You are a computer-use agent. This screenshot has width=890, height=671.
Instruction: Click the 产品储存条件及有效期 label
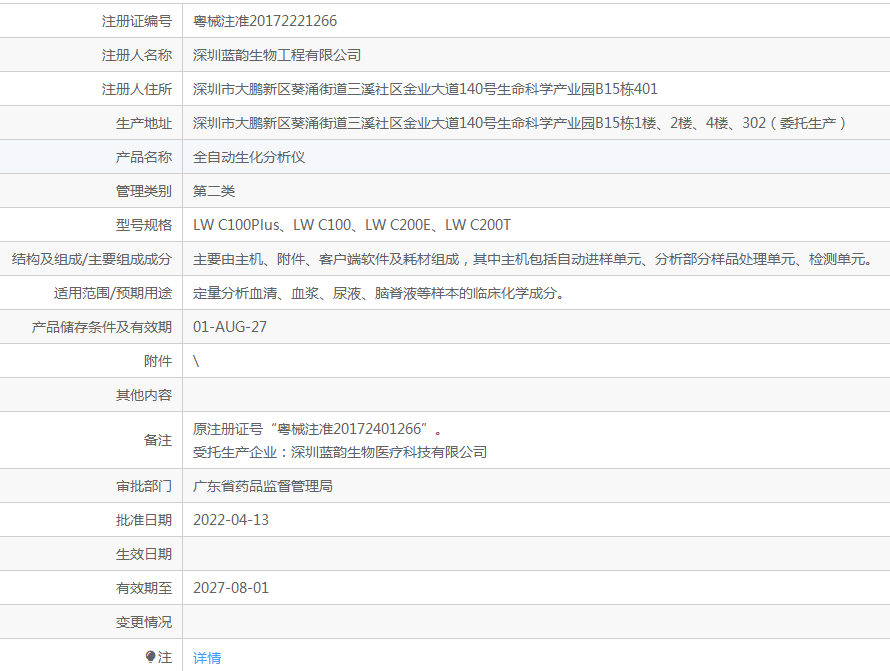[102, 328]
